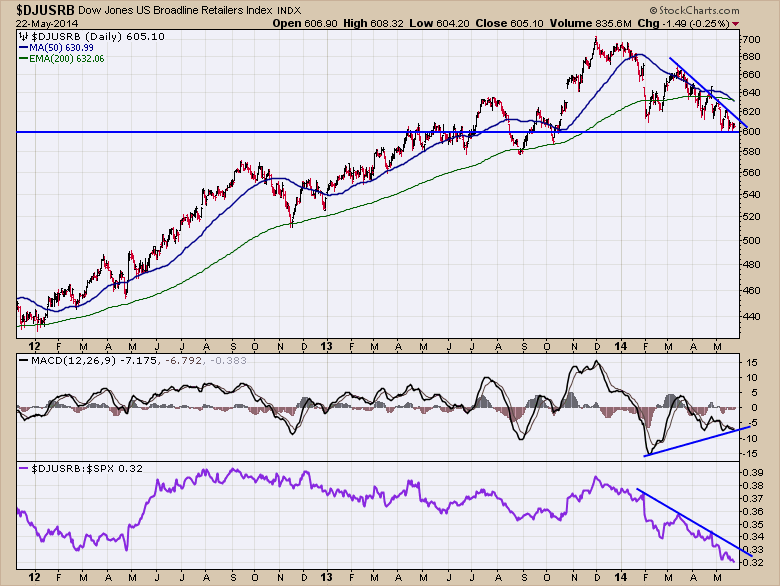This screenshot has height=586, width=780.
Task: Click the $DJUSRB:$SPX 0.32 legend label
Action: 87,469
